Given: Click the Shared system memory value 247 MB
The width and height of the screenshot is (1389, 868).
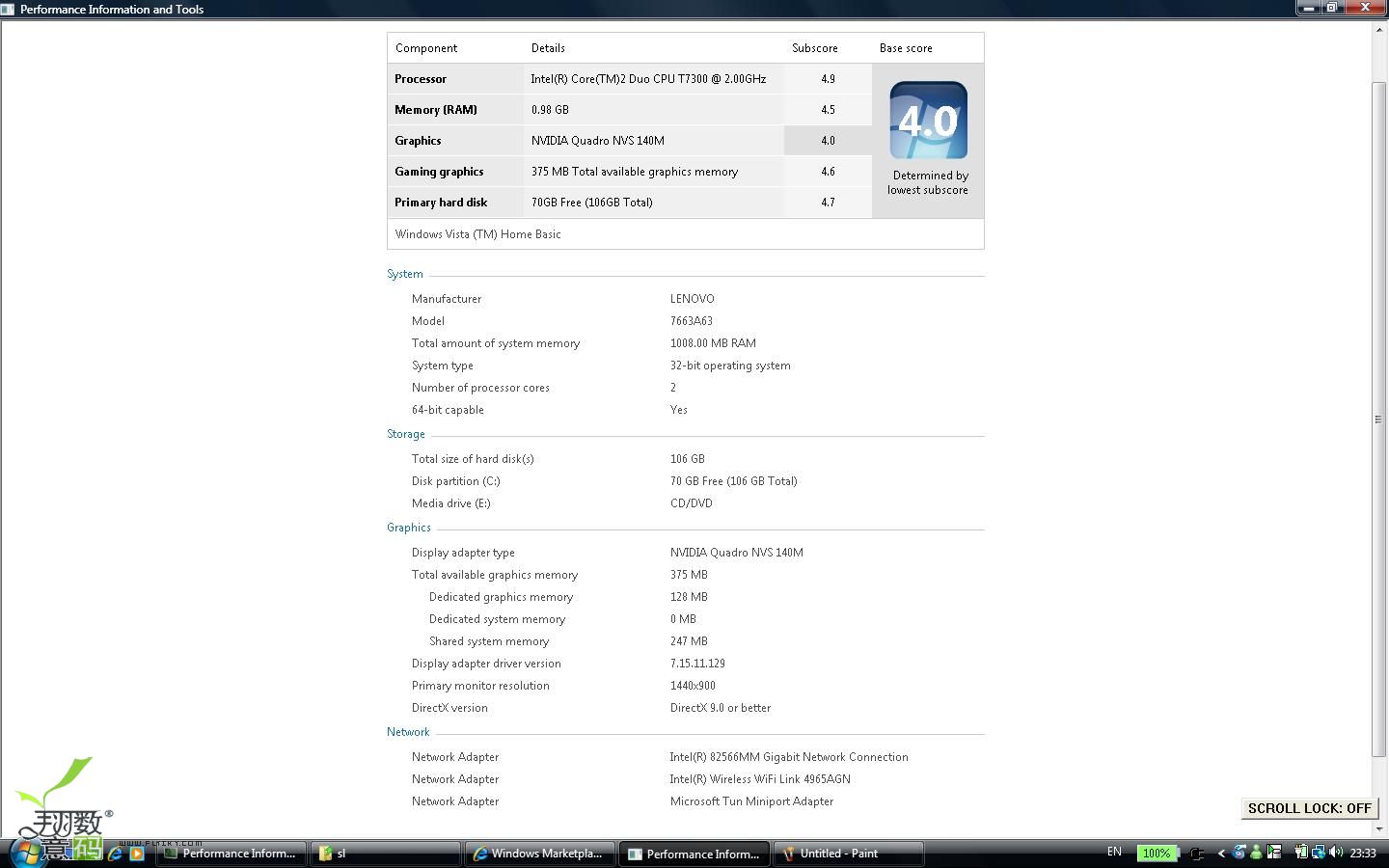Looking at the screenshot, I should (689, 641).
